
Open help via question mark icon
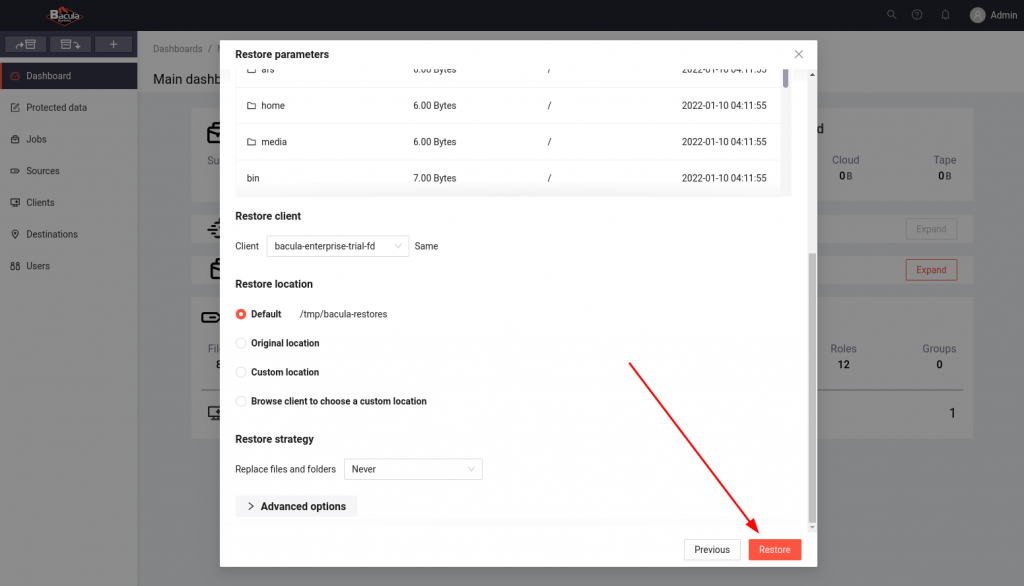(x=917, y=15)
